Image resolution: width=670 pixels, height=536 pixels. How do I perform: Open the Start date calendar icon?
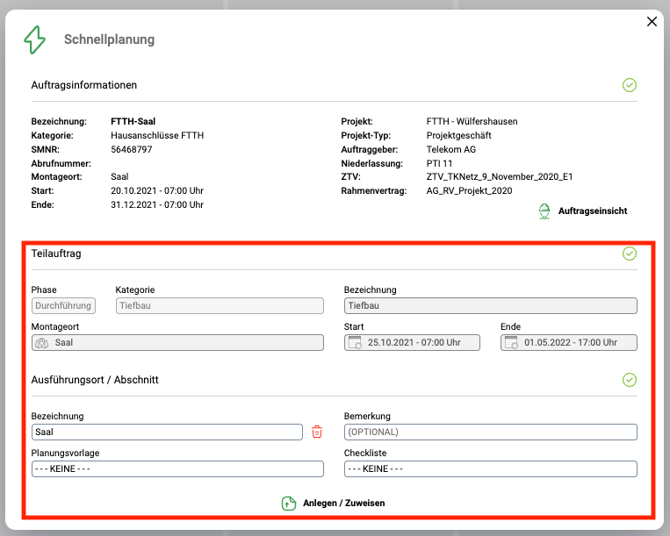coord(355,343)
